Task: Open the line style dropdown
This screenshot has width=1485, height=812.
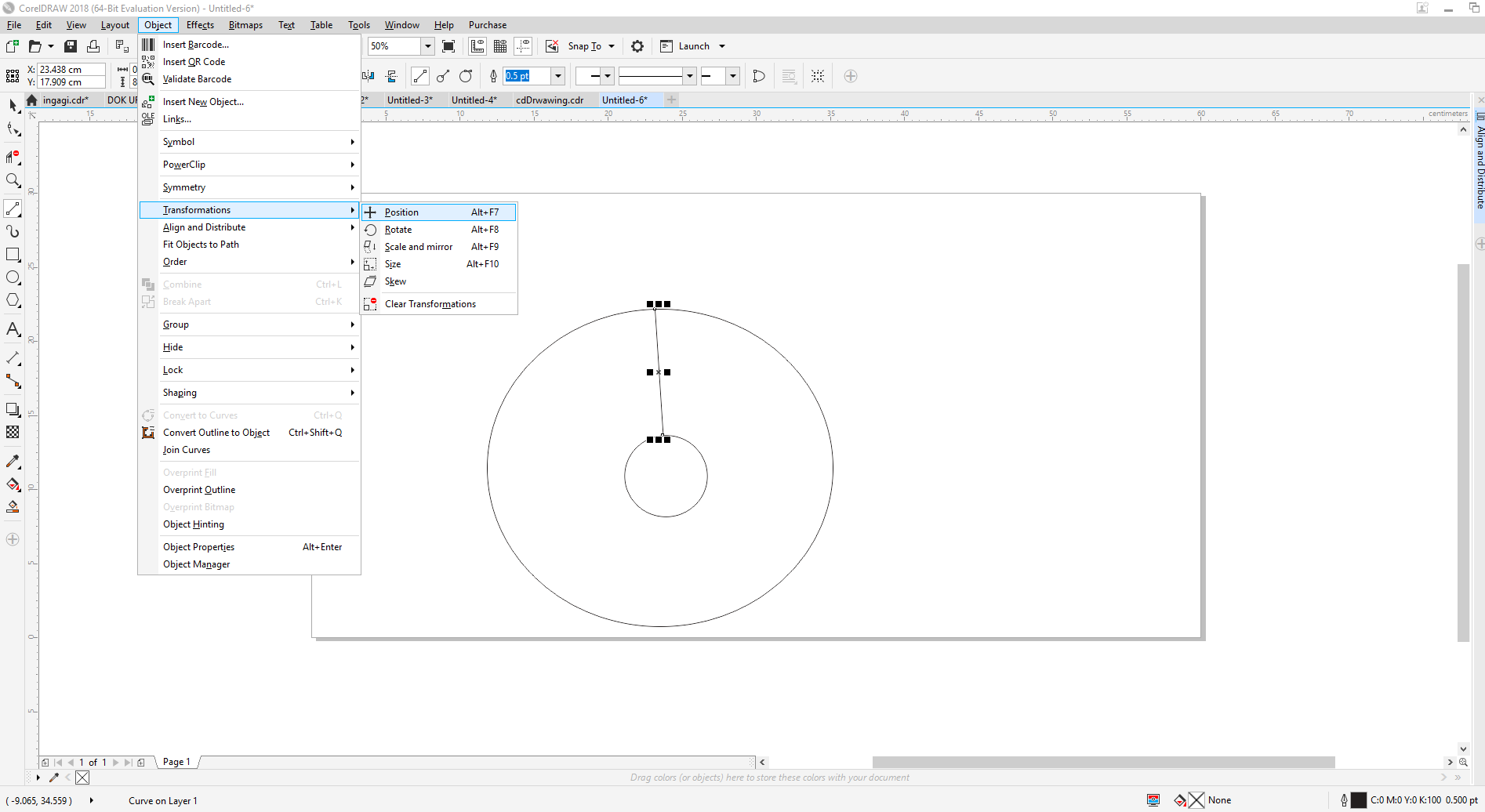Action: 690,76
